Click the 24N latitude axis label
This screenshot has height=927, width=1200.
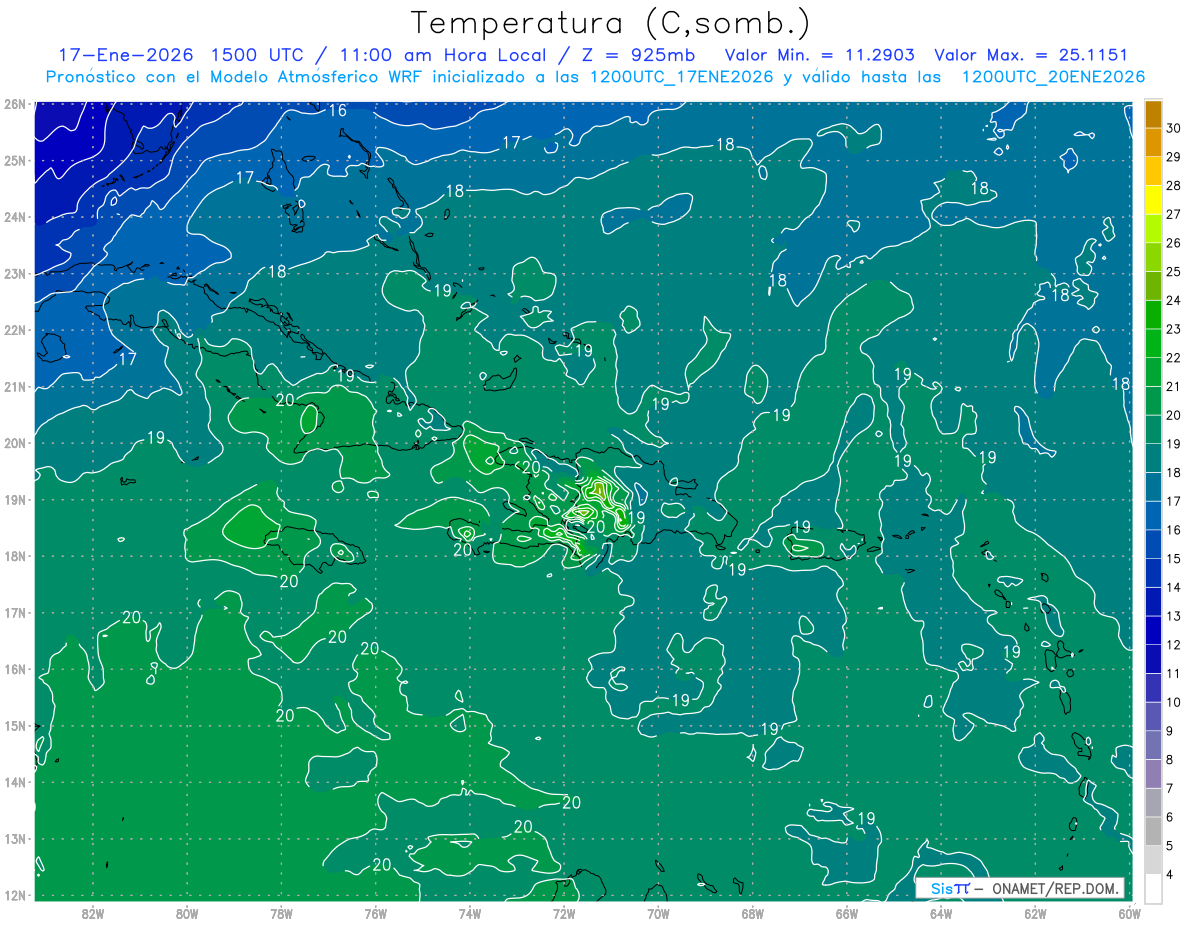pos(14,217)
